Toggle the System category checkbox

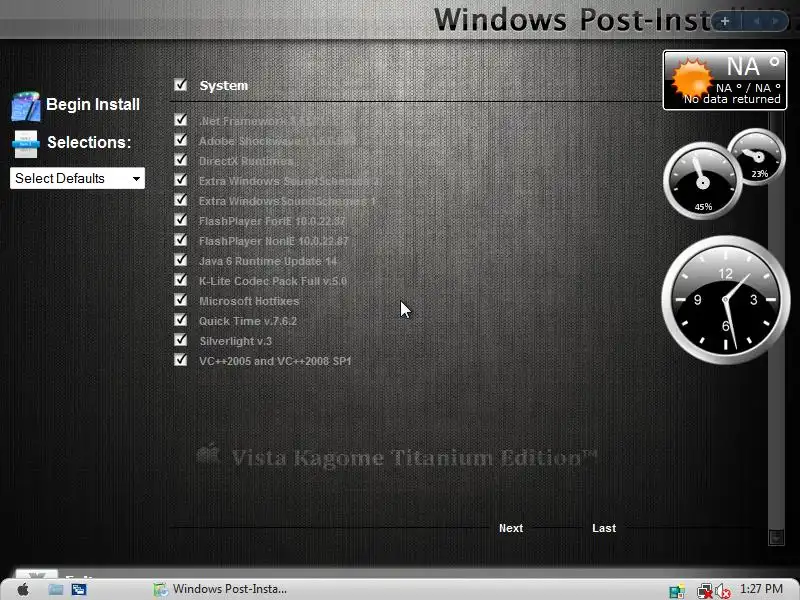pos(180,85)
